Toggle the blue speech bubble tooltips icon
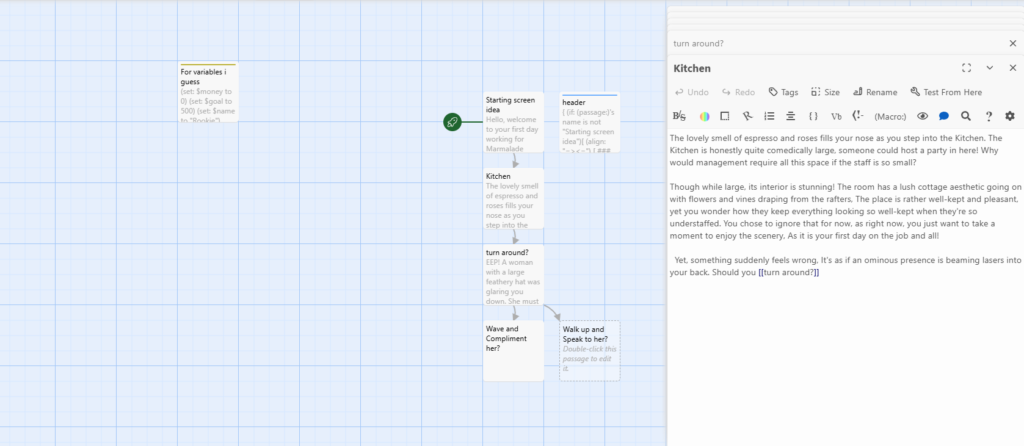The height and width of the screenshot is (446, 1024). point(944,116)
